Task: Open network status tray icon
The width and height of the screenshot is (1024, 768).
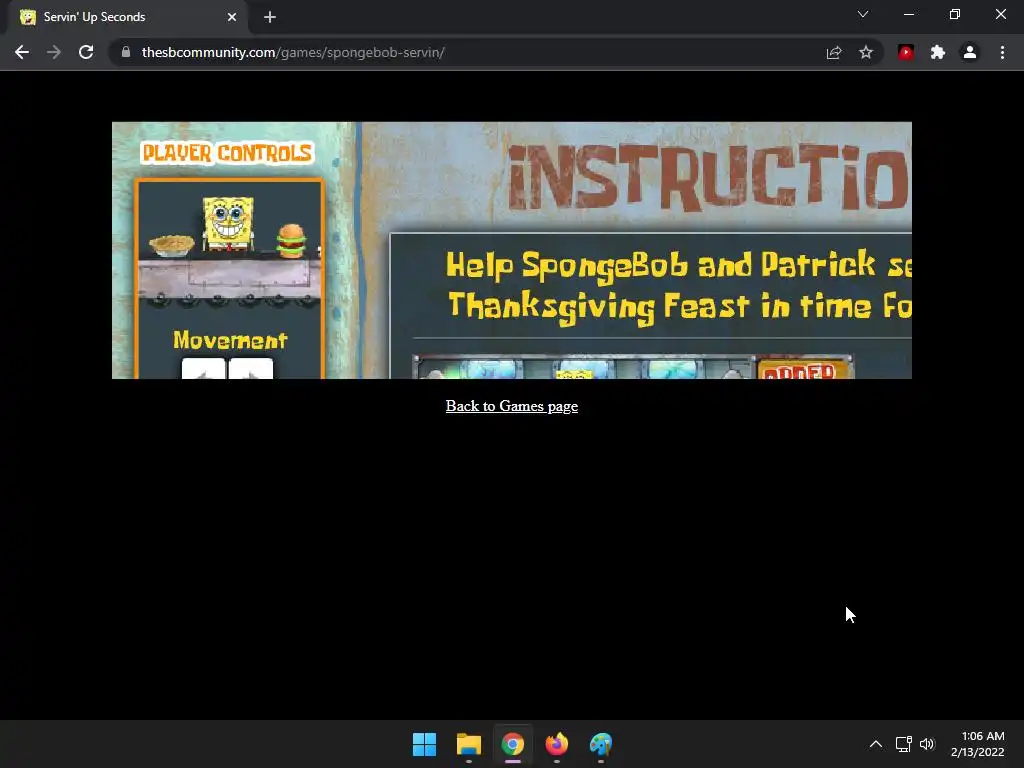Action: [x=903, y=744]
